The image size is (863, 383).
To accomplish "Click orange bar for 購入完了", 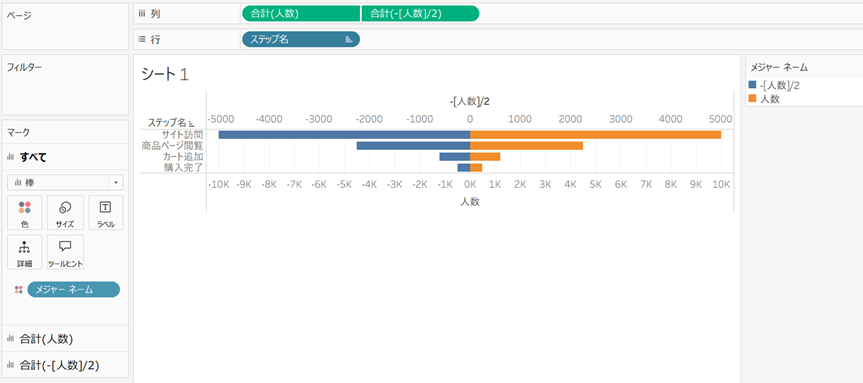I will (x=476, y=168).
